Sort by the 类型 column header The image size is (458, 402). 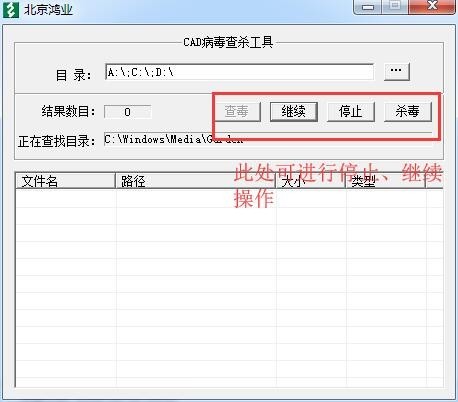[385, 181]
